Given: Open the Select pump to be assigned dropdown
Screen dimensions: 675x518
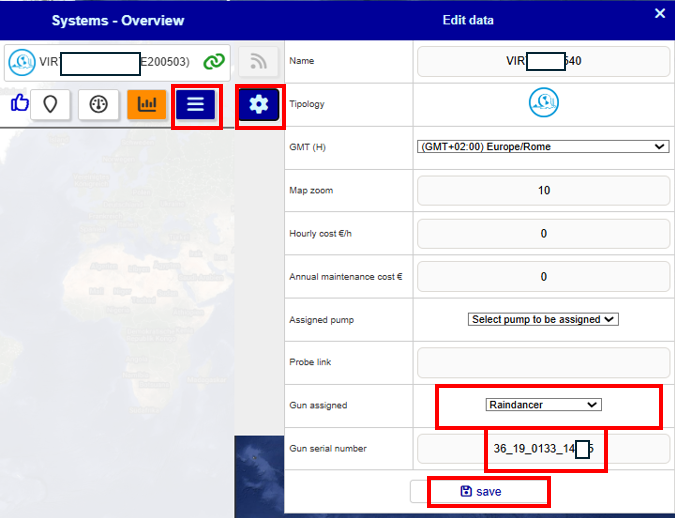Looking at the screenshot, I should click(x=543, y=319).
